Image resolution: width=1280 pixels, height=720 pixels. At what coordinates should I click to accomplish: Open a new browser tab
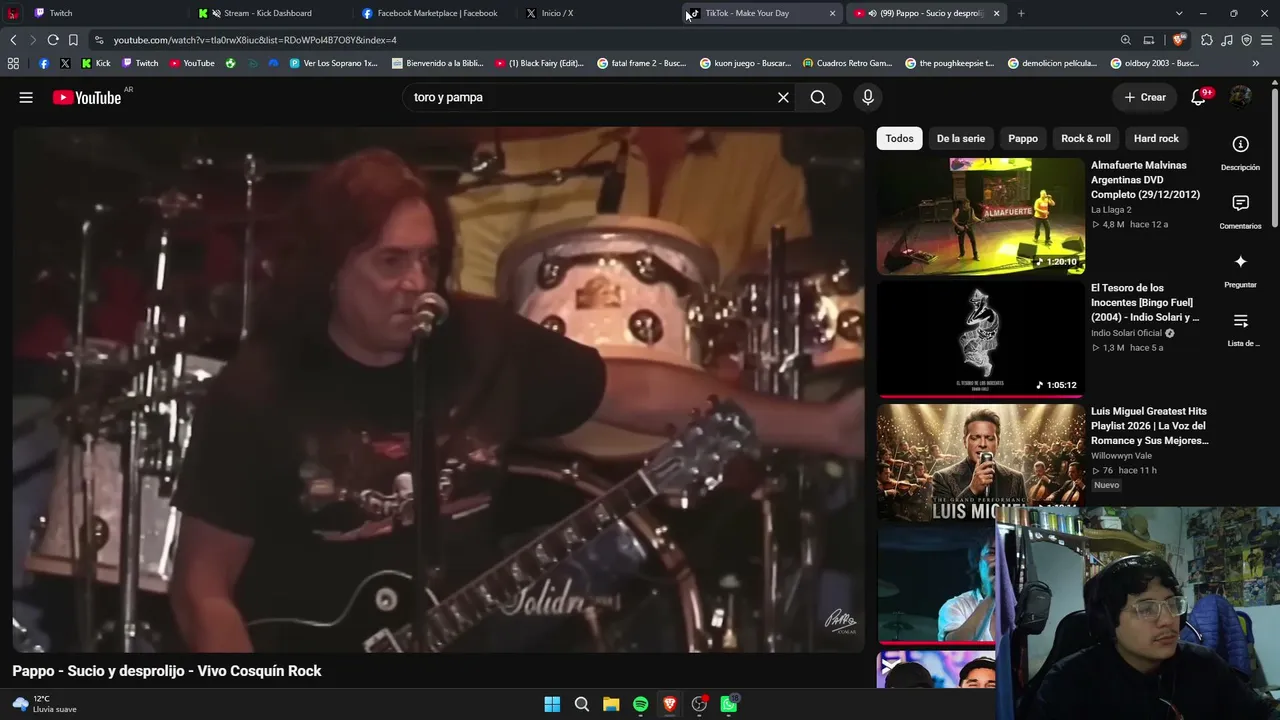(1021, 13)
